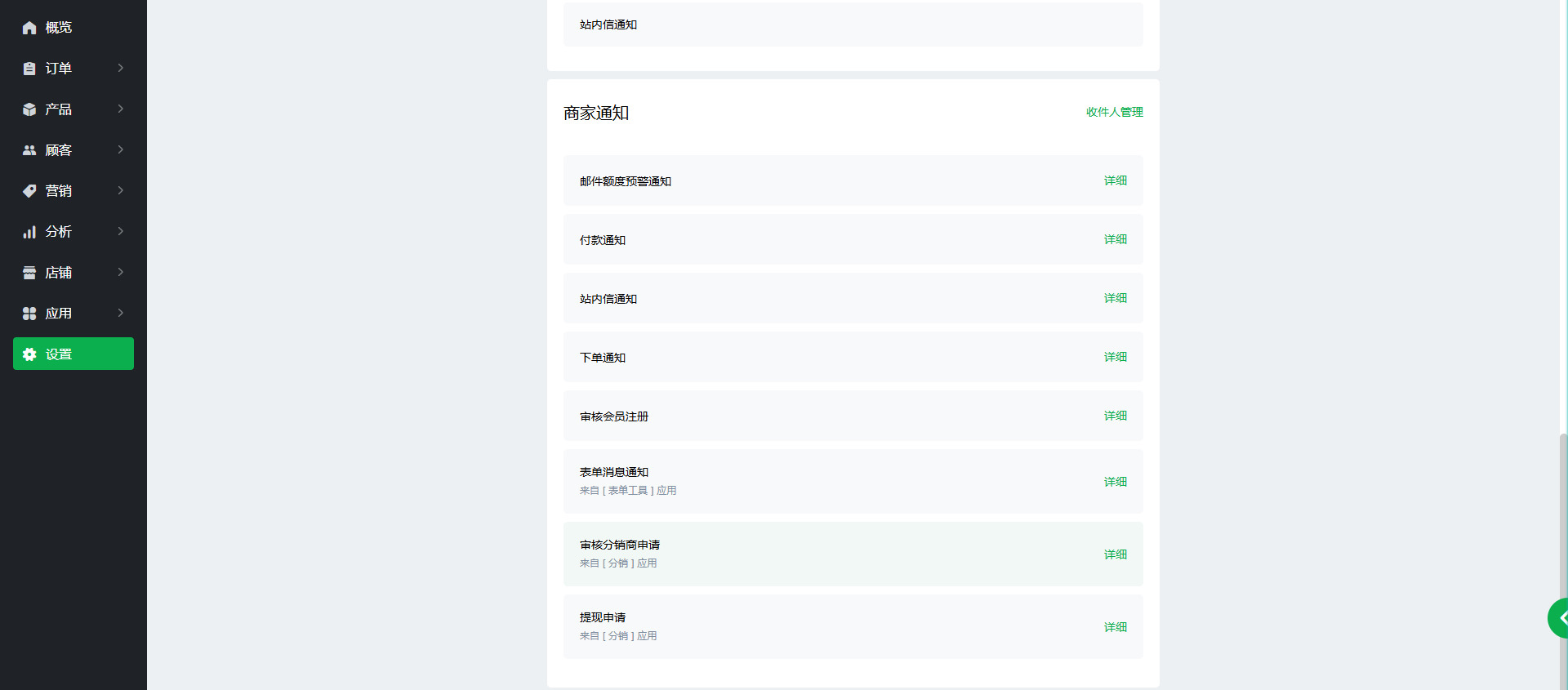This screenshot has width=1568, height=690.
Task: View 详细 for 付款通知
Action: pos(1115,239)
